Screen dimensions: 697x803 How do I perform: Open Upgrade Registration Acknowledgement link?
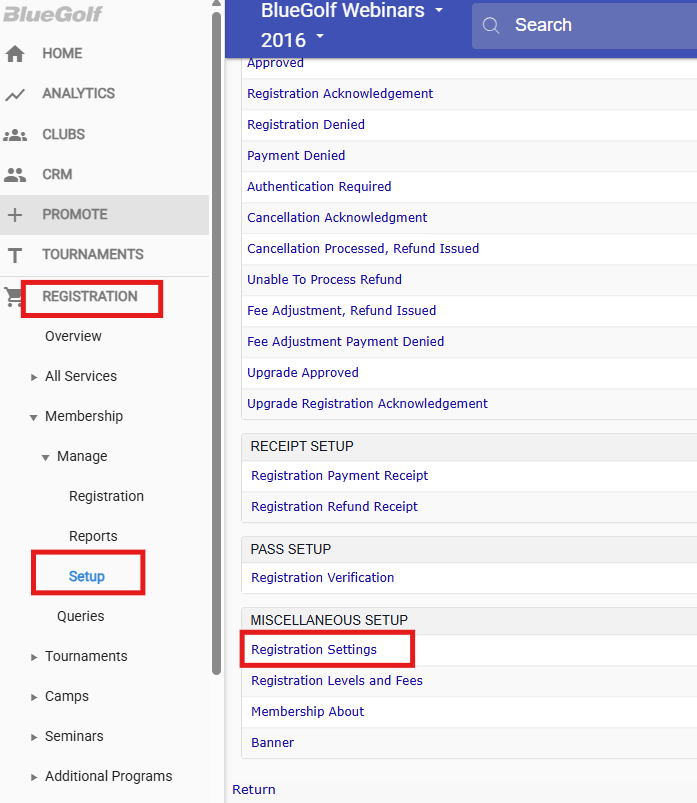(367, 404)
